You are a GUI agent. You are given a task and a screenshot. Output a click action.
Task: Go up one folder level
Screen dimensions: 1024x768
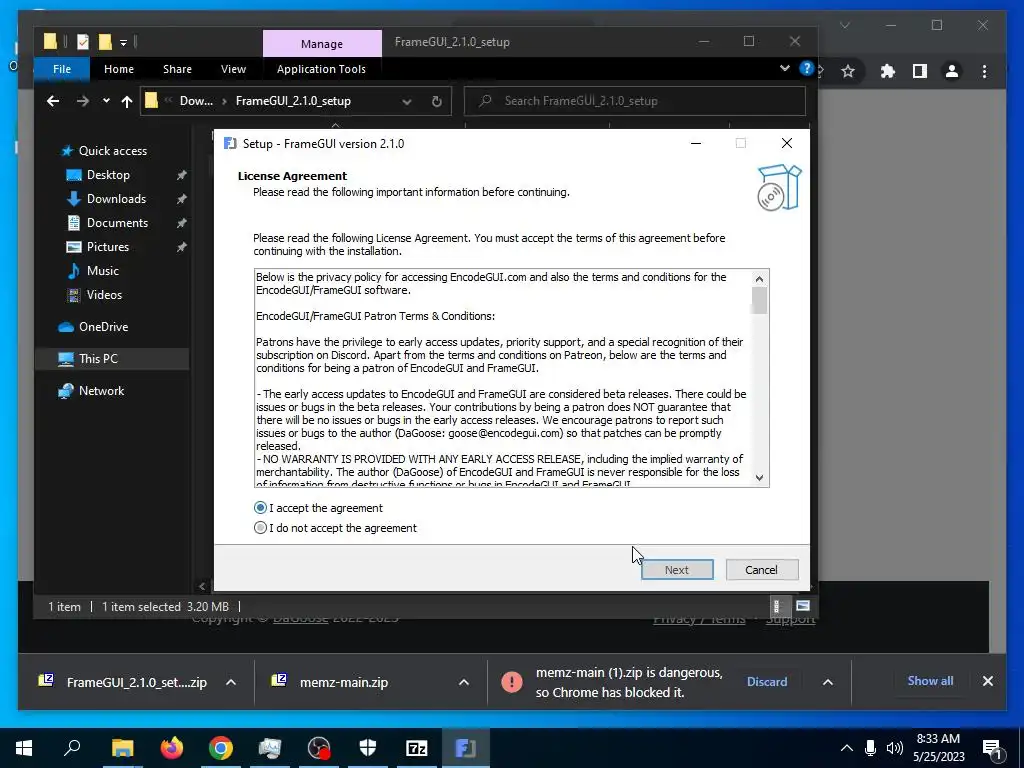(127, 101)
